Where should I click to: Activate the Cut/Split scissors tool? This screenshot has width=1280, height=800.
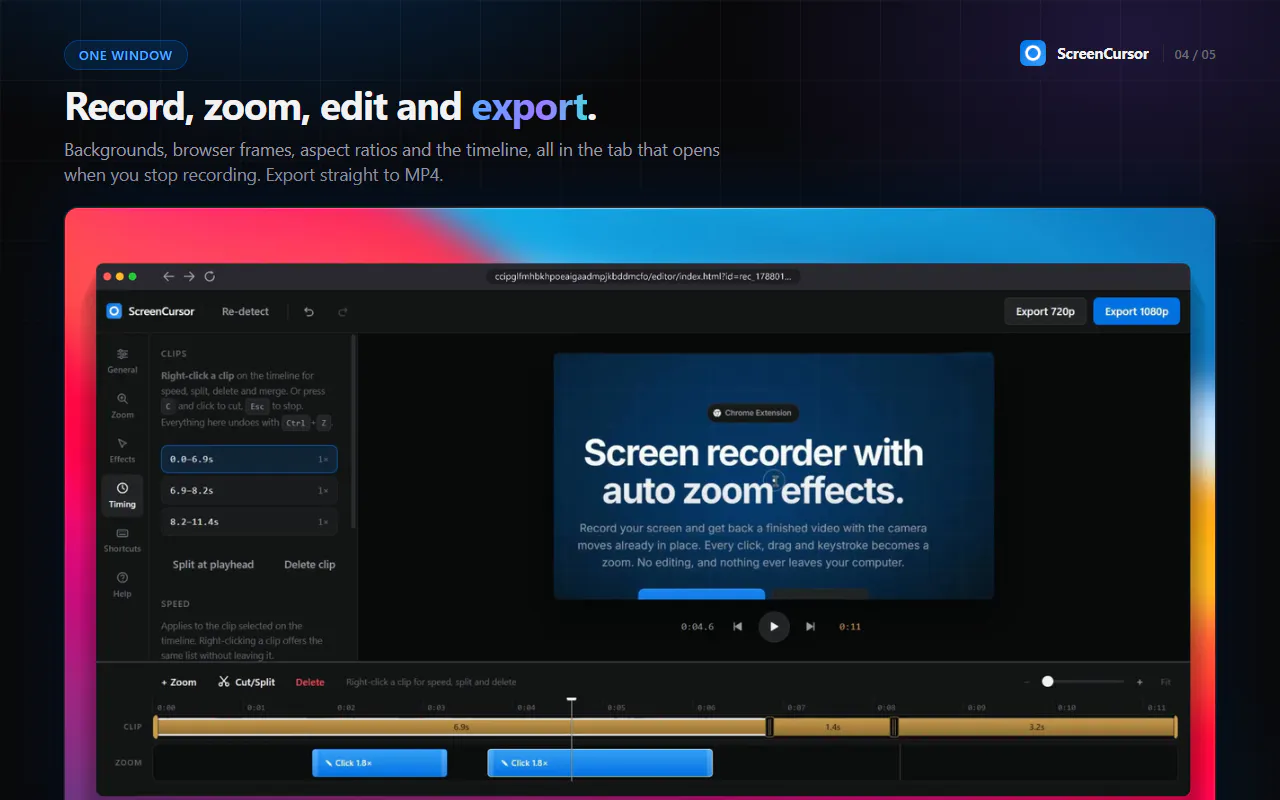click(x=246, y=682)
